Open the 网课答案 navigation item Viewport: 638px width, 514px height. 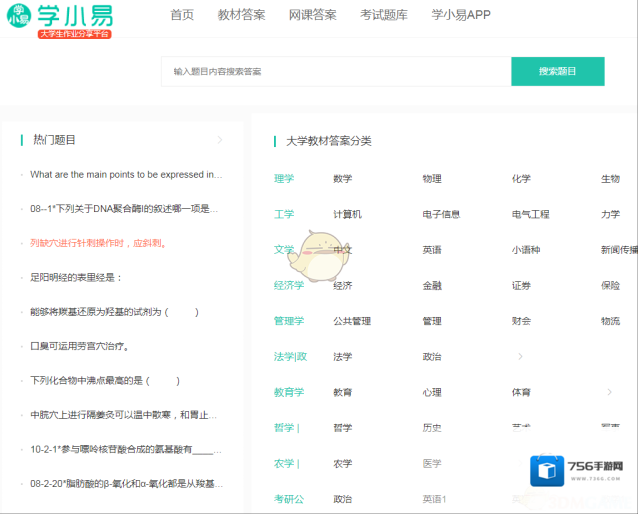pos(312,15)
